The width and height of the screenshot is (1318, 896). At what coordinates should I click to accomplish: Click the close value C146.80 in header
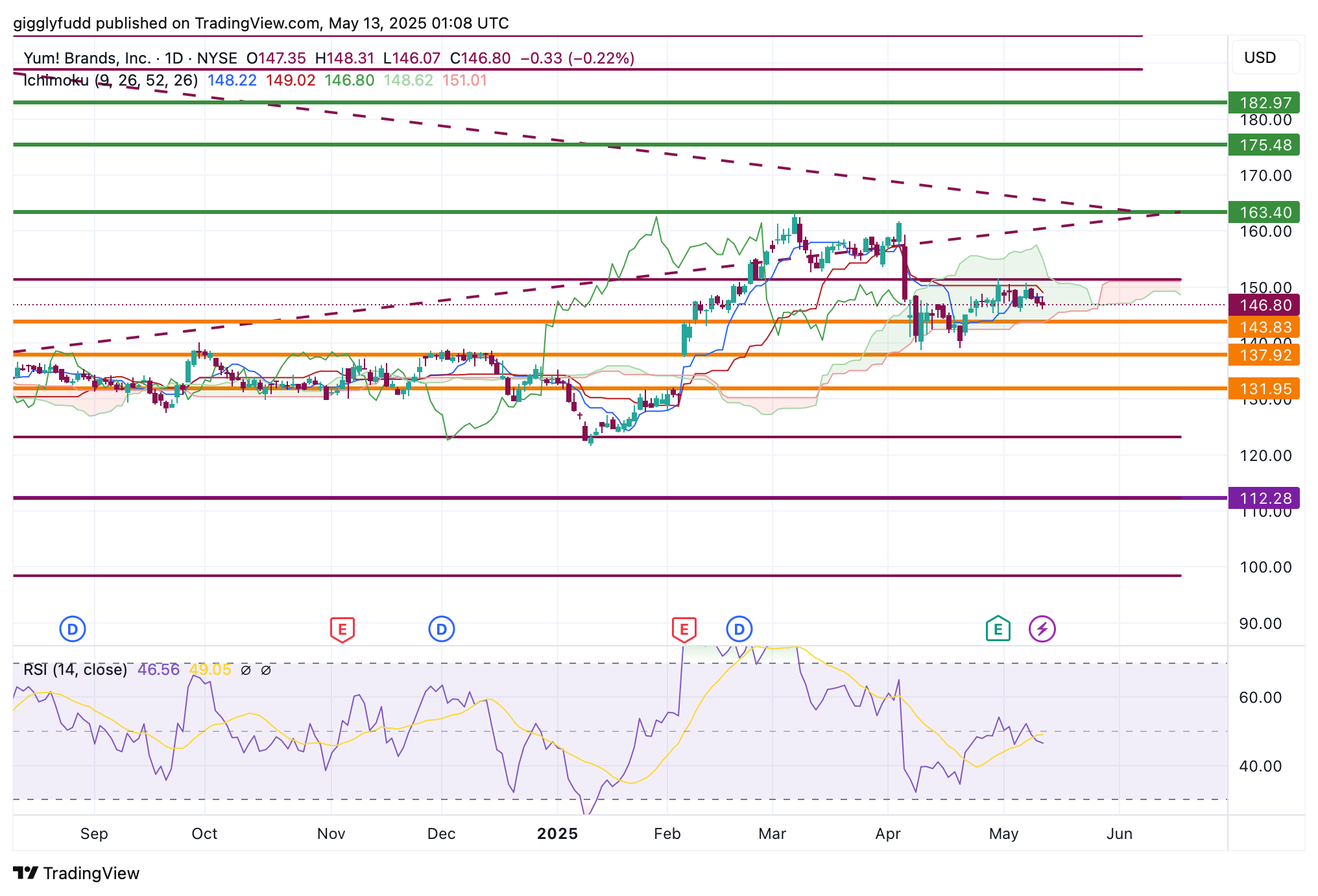coord(480,58)
